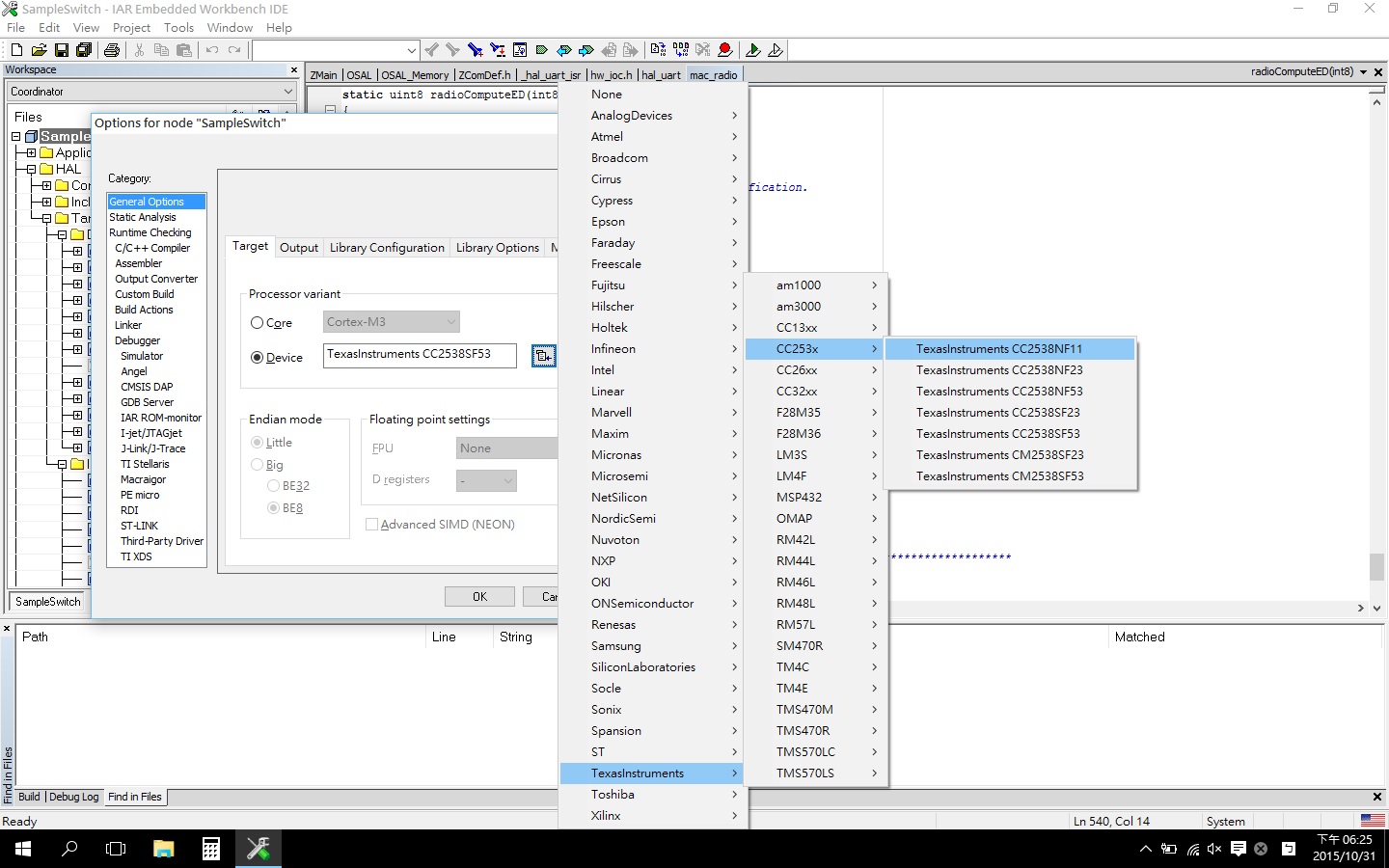Click the Redo arrow toolbar icon
The image size is (1389, 868).
pyautogui.click(x=234, y=50)
